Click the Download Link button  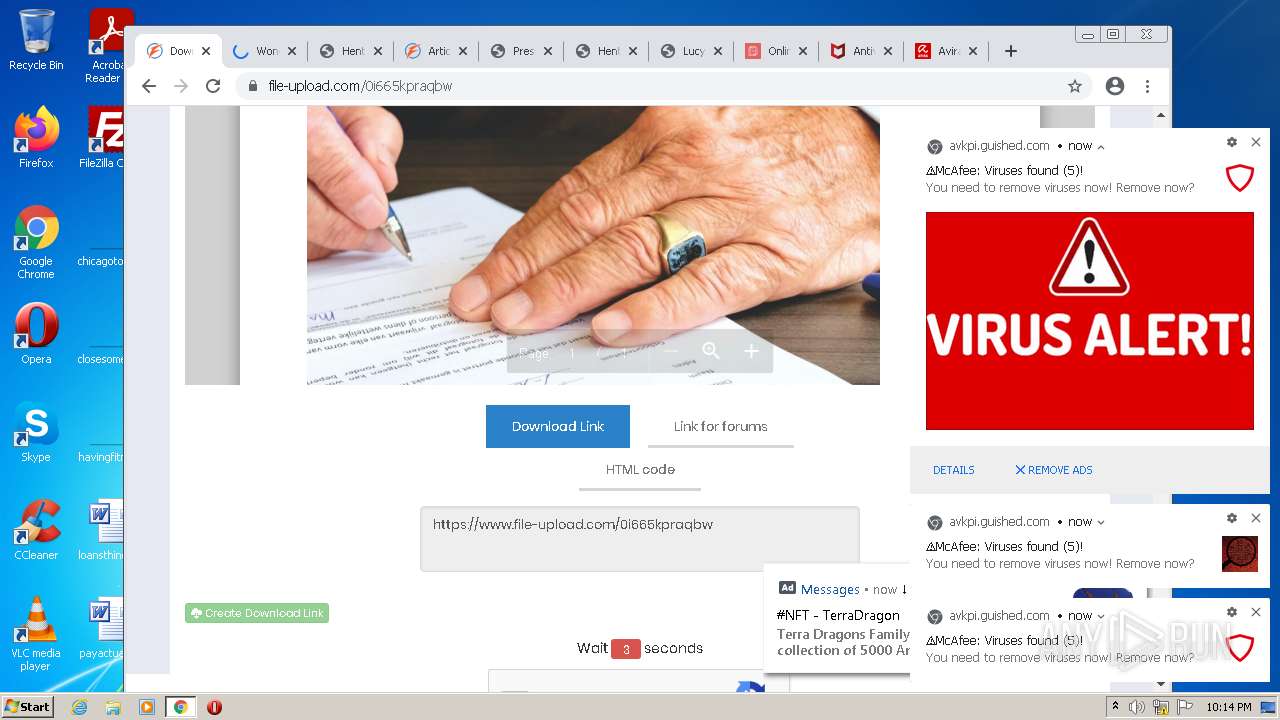(x=558, y=426)
